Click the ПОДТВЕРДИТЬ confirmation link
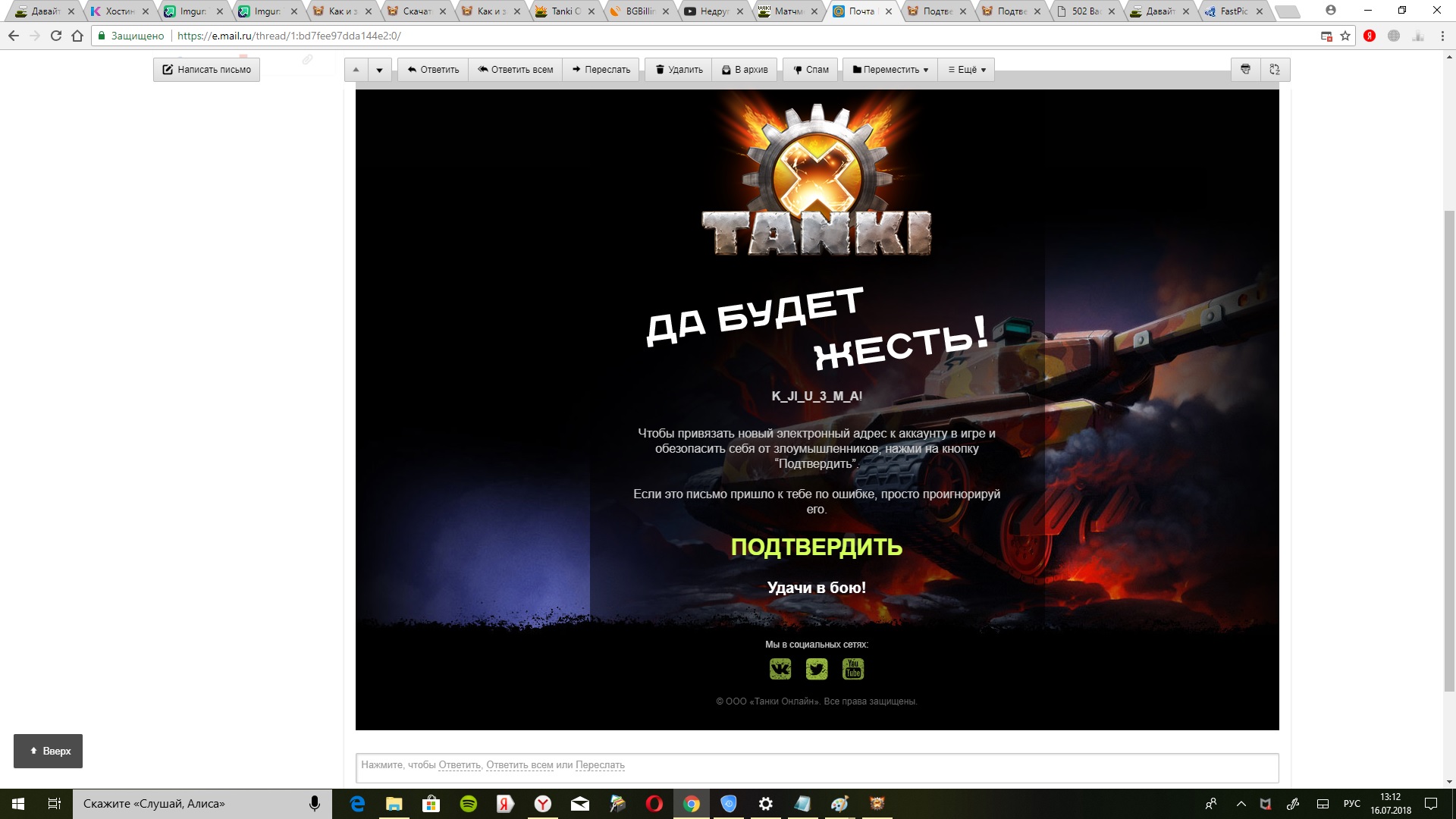The width and height of the screenshot is (1456, 819). [x=817, y=547]
